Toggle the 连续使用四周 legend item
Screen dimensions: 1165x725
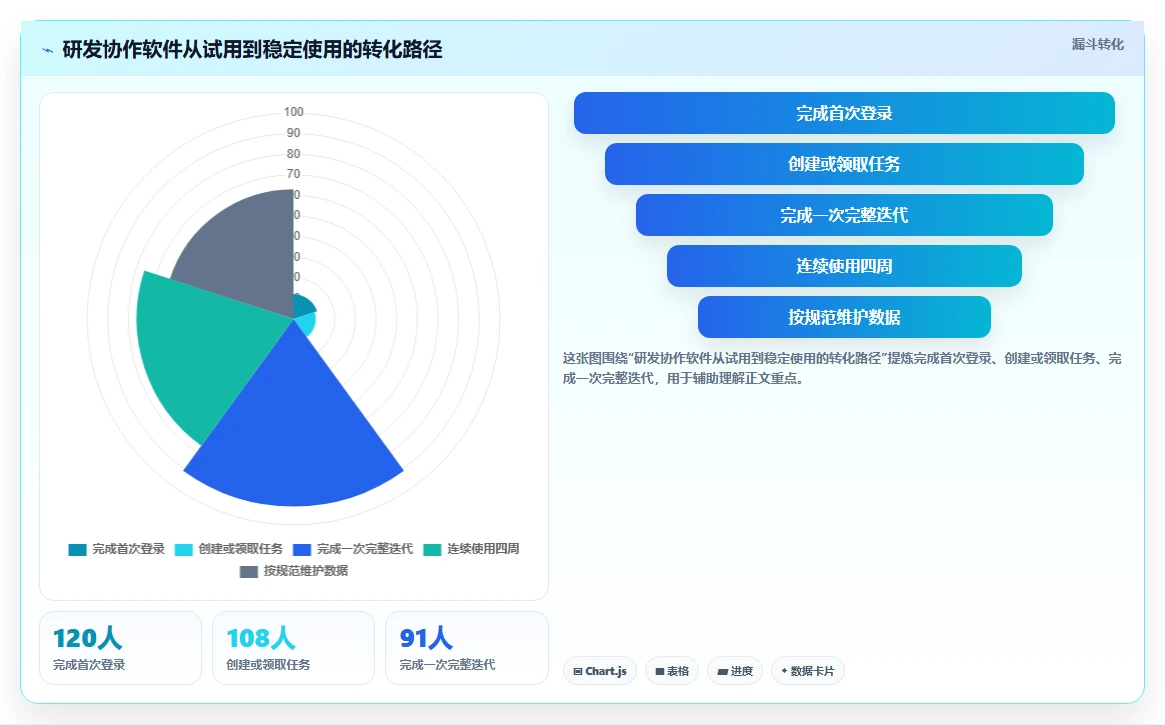(471, 549)
